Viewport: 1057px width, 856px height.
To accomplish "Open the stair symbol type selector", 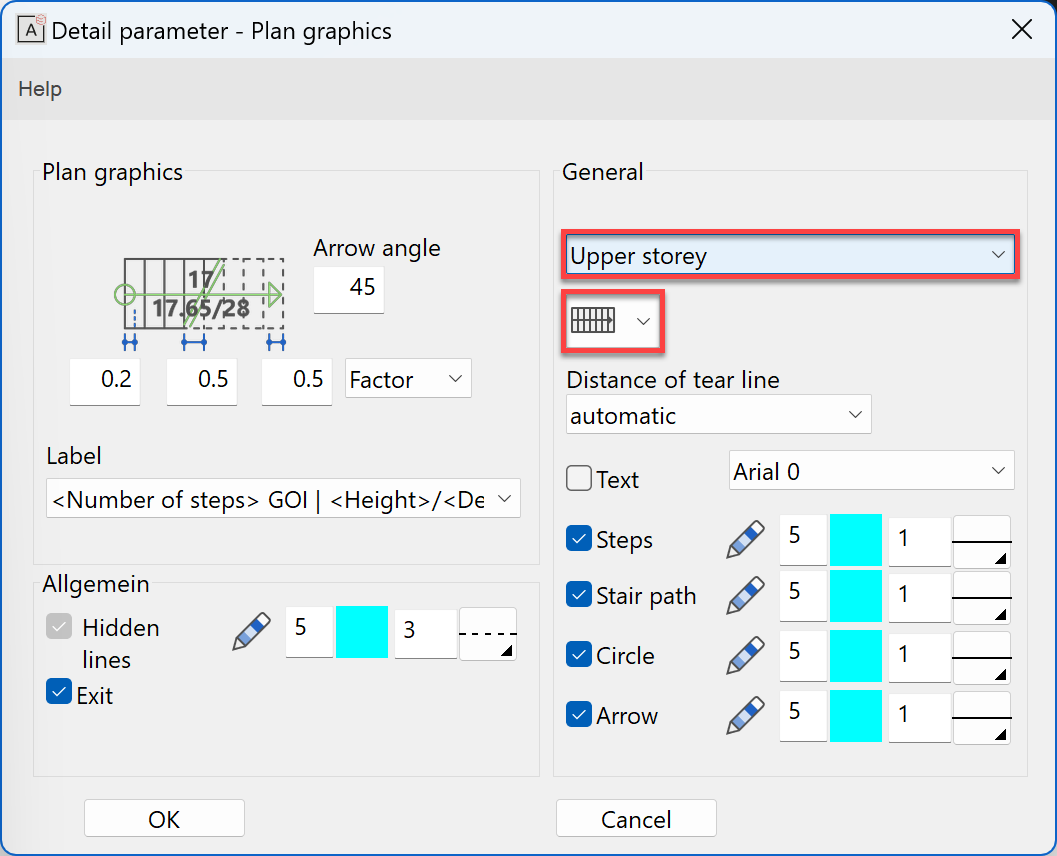I will click(x=612, y=321).
